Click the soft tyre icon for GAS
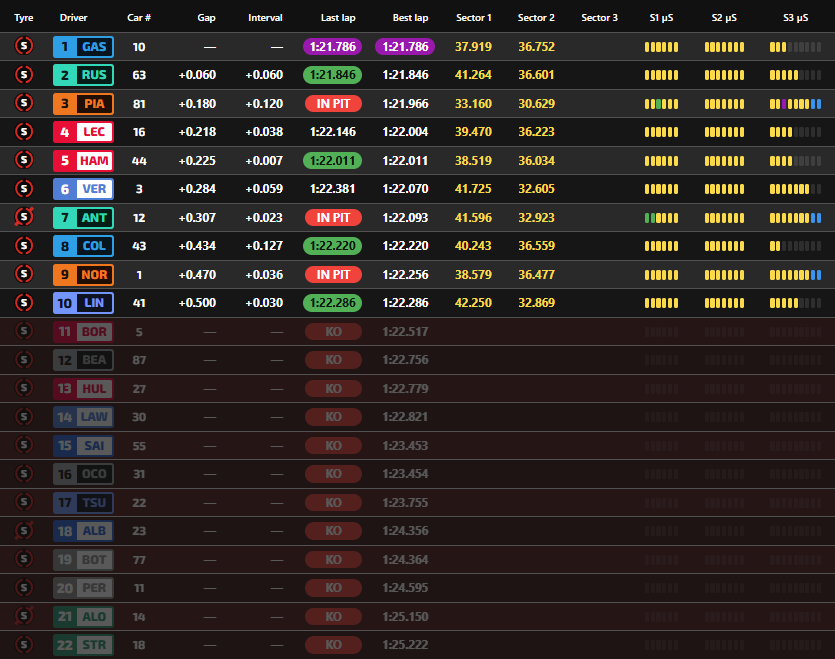The height and width of the screenshot is (659, 835). pos(23,46)
